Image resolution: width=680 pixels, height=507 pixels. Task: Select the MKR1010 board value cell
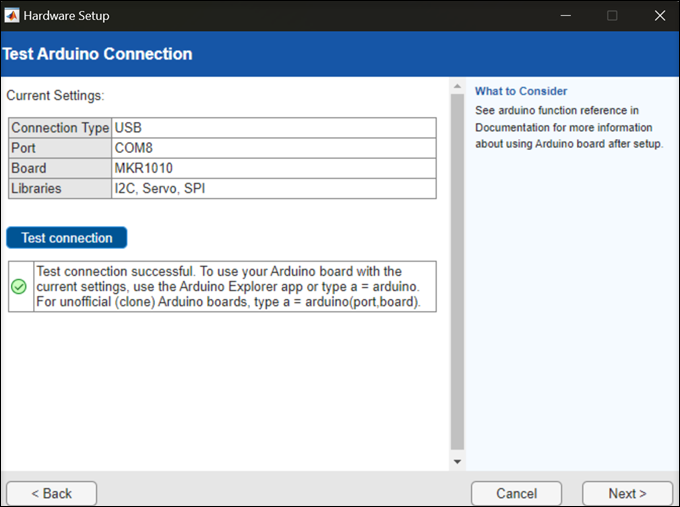(x=273, y=168)
